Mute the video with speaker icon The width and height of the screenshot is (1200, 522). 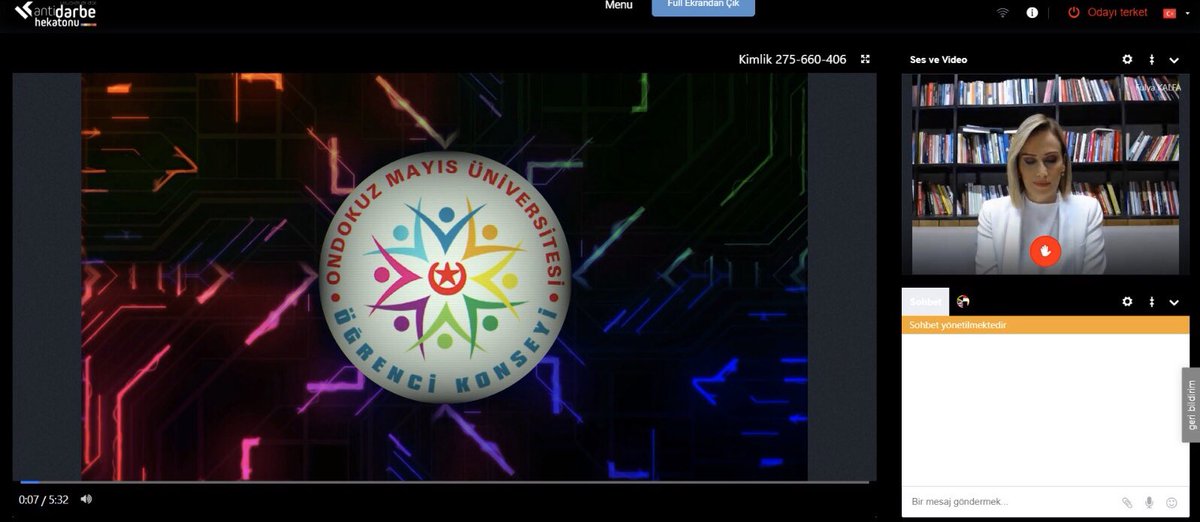[86, 499]
